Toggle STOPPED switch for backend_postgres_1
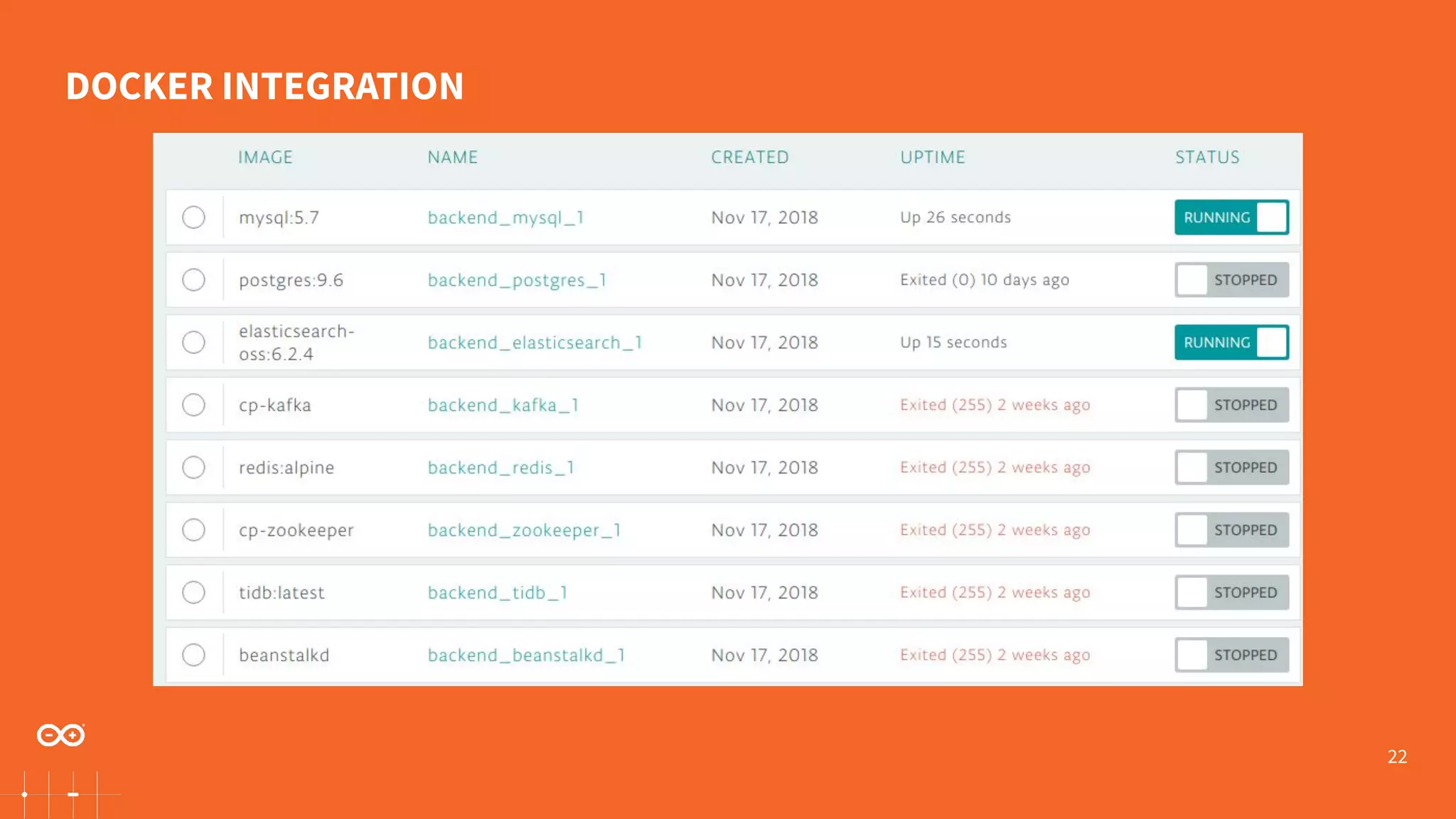This screenshot has height=819, width=1456. 1231,280
